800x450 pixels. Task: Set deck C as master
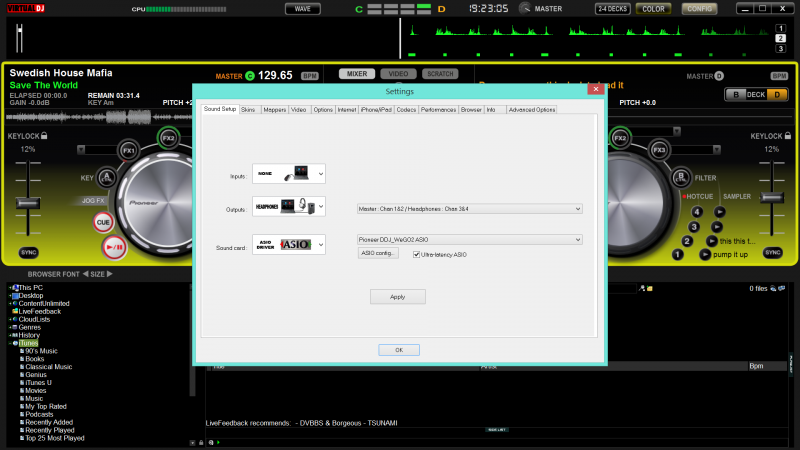[249, 76]
